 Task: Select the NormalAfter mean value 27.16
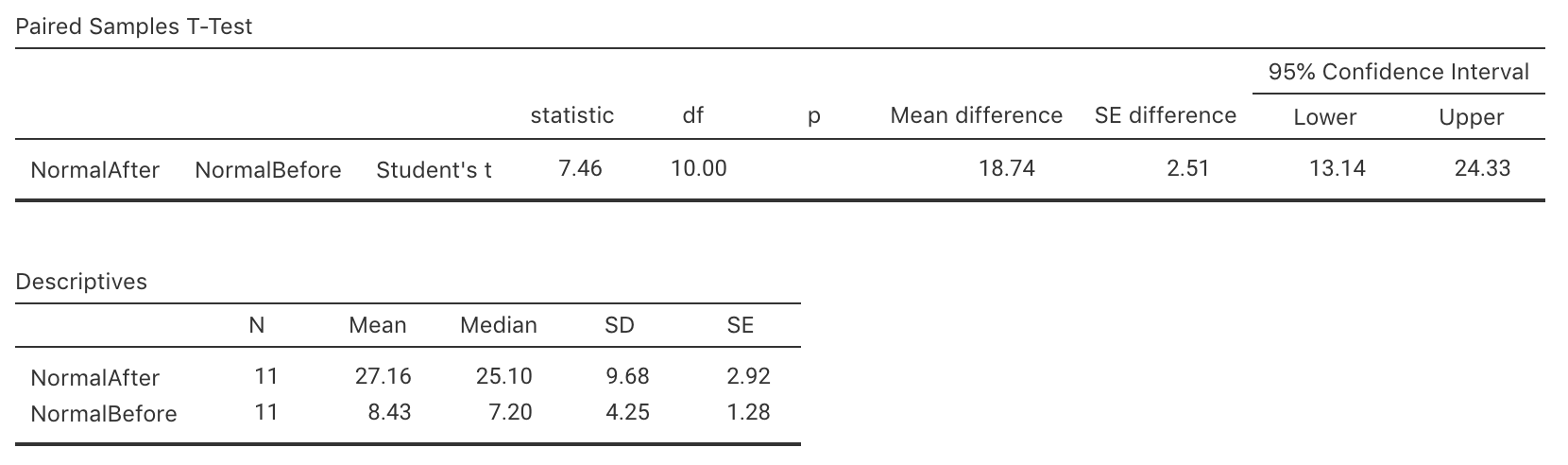383,376
